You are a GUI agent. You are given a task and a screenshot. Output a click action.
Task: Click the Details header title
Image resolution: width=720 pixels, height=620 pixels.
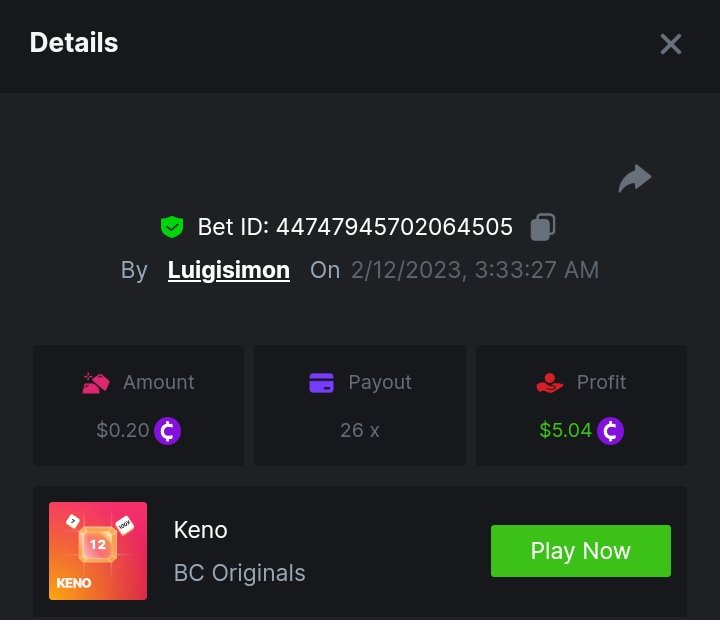(74, 43)
